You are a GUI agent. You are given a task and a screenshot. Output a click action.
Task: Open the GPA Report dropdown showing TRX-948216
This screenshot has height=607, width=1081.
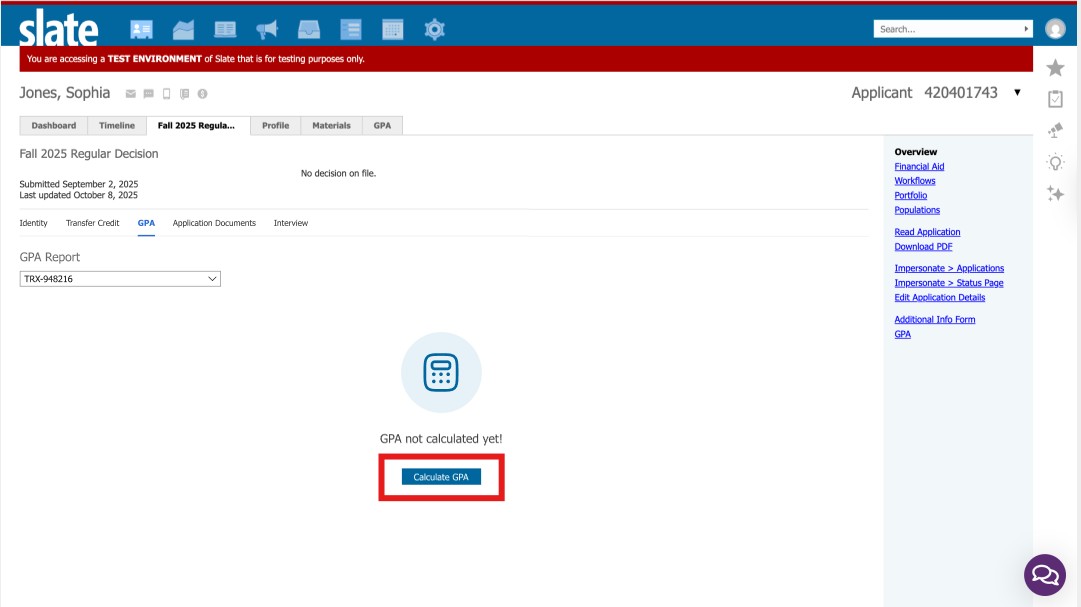coord(119,278)
